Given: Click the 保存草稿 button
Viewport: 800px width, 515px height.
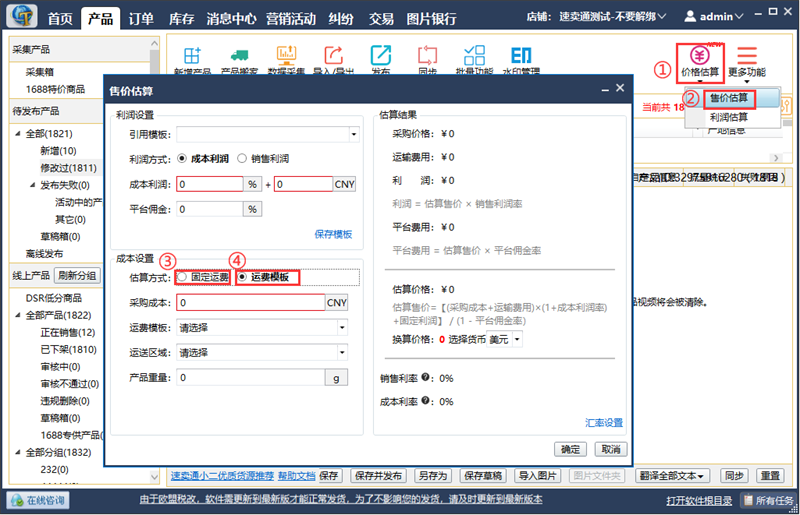Looking at the screenshot, I should tap(483, 476).
